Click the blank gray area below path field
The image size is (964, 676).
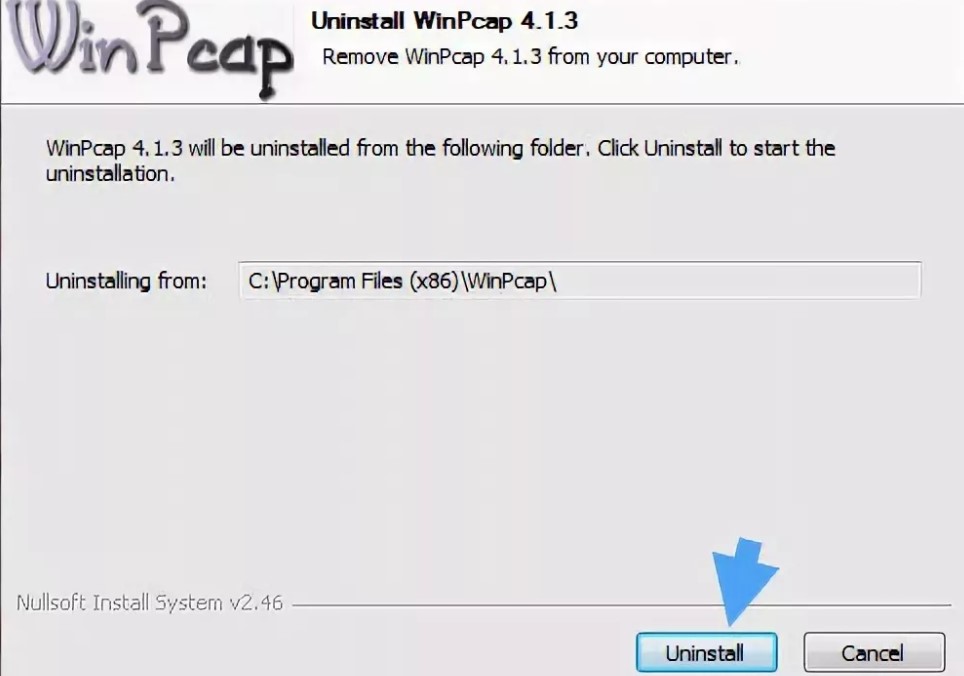(x=482, y=430)
